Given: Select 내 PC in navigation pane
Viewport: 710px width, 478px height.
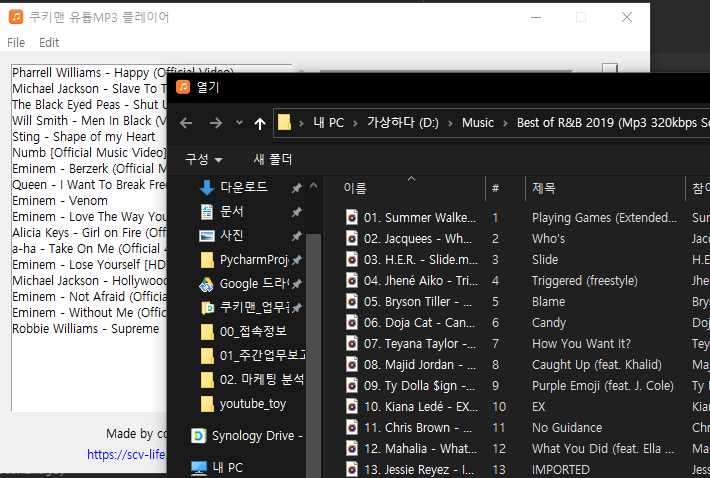Looking at the screenshot, I should pos(217,468).
